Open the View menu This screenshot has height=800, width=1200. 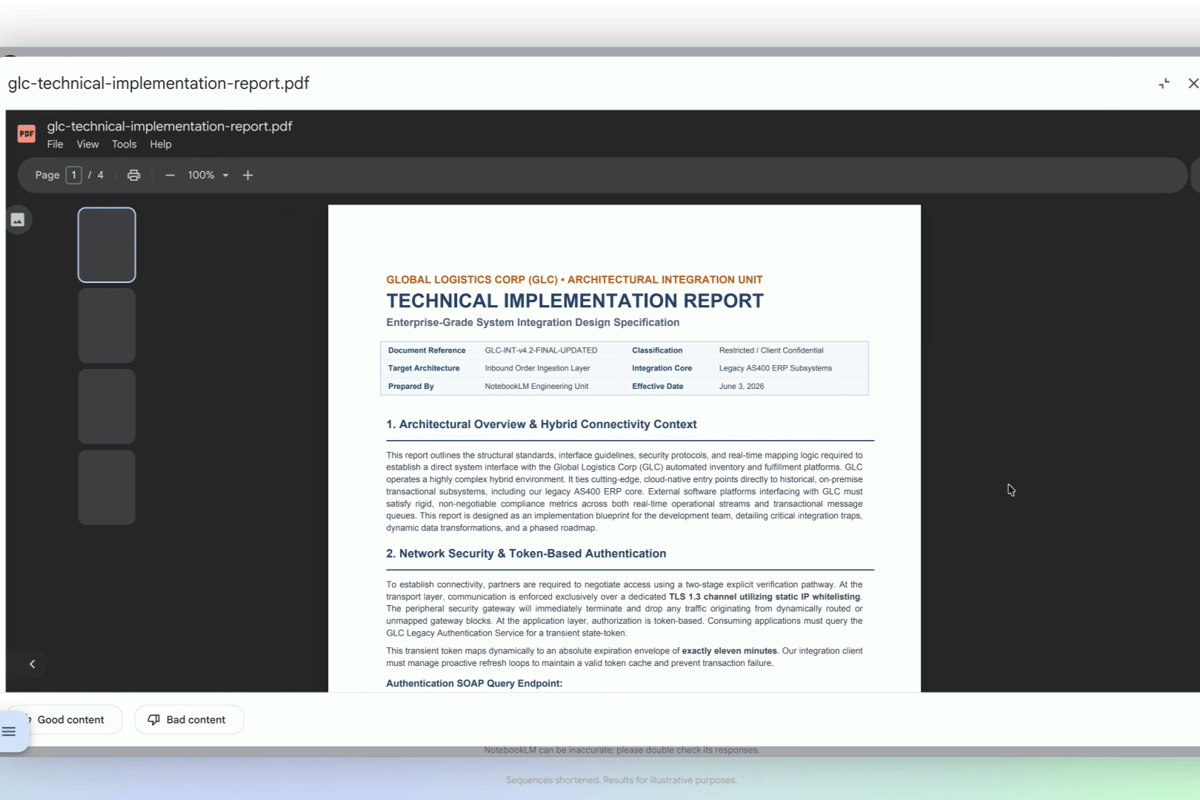pyautogui.click(x=88, y=145)
